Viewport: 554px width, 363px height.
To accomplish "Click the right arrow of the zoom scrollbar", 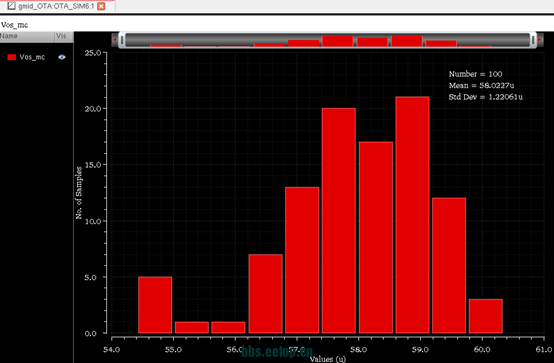I will pyautogui.click(x=540, y=40).
